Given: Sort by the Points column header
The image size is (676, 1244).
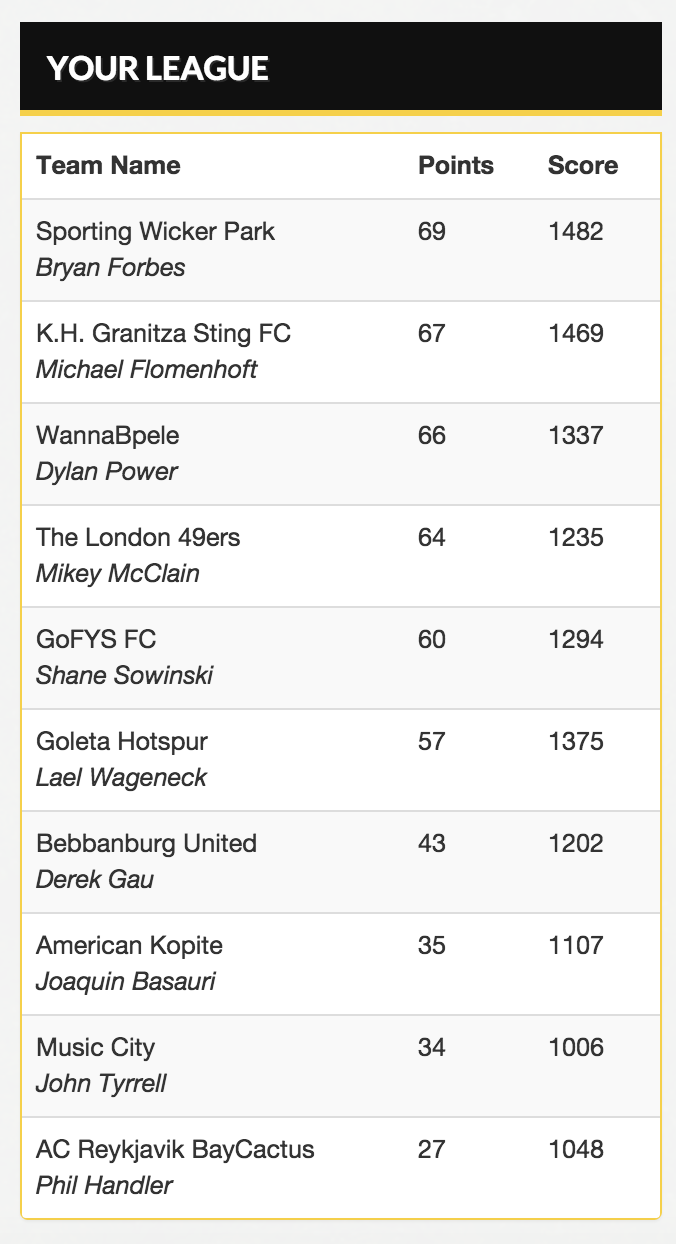Looking at the screenshot, I should [456, 166].
